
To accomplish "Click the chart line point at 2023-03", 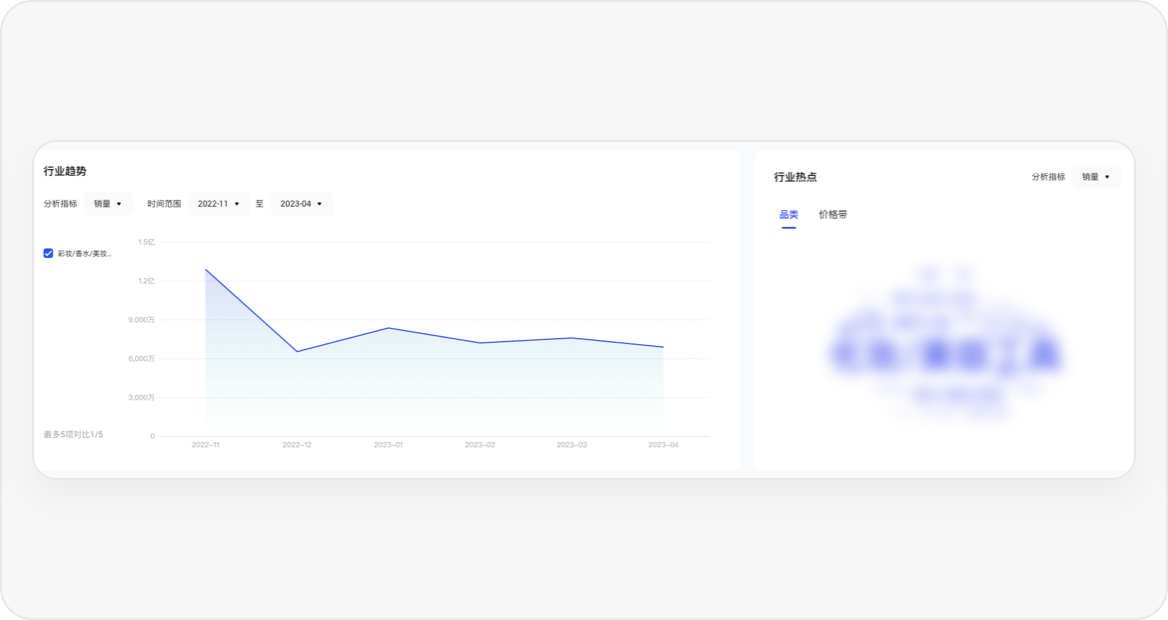I will (571, 338).
